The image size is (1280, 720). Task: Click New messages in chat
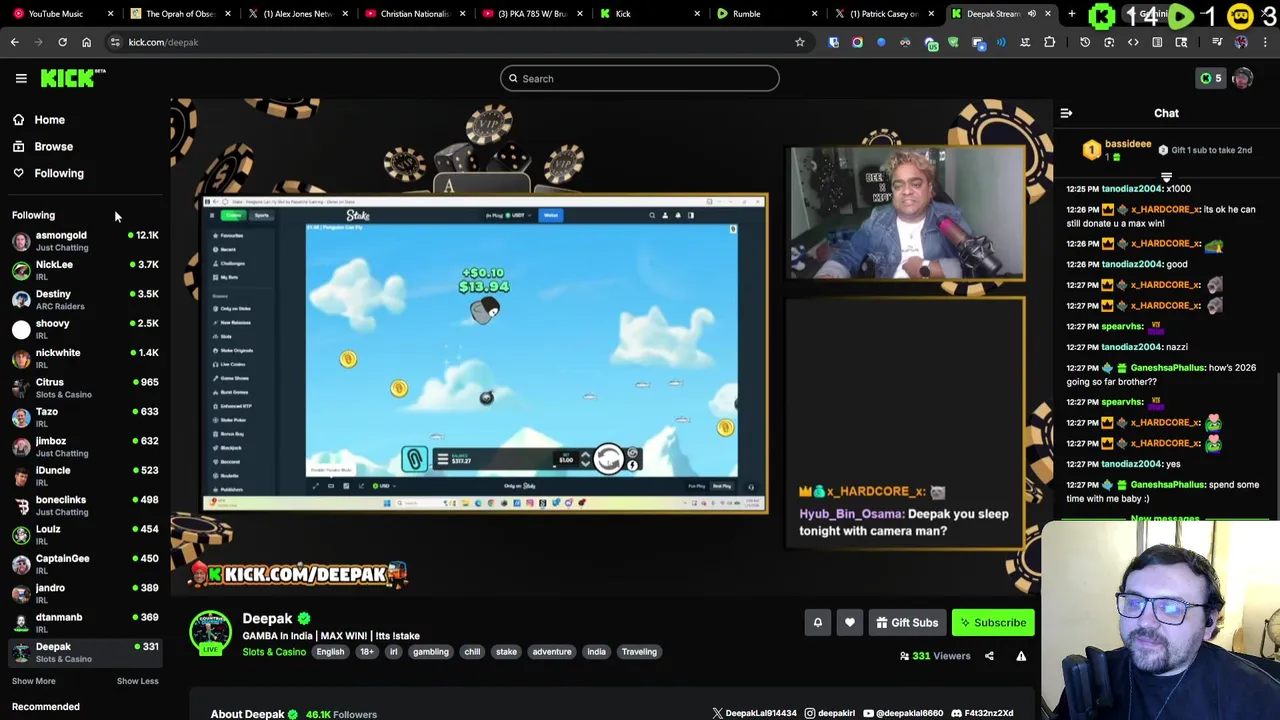tap(1164, 518)
